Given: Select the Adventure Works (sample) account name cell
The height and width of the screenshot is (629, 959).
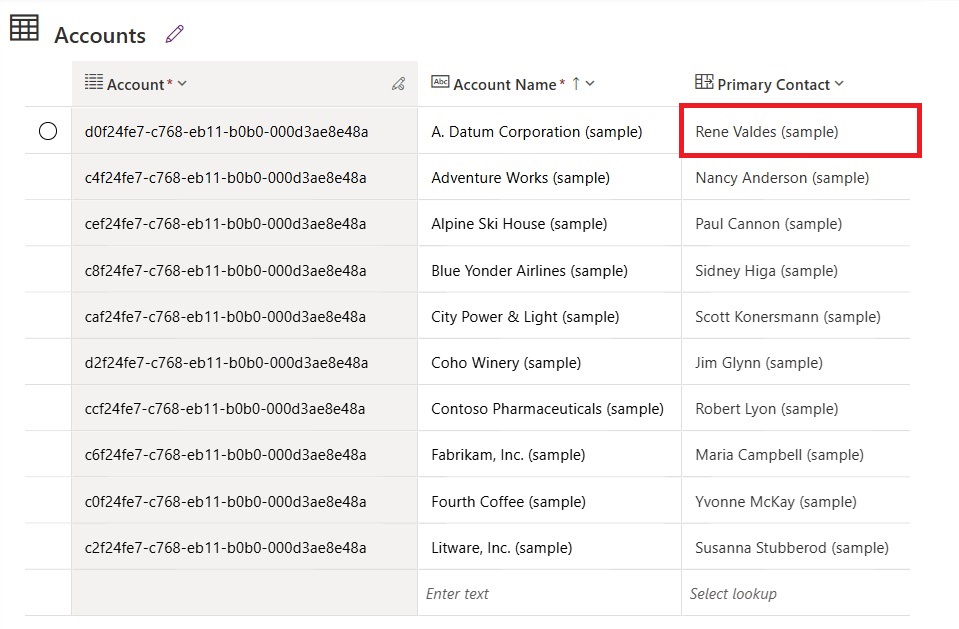Looking at the screenshot, I should pos(549,177).
